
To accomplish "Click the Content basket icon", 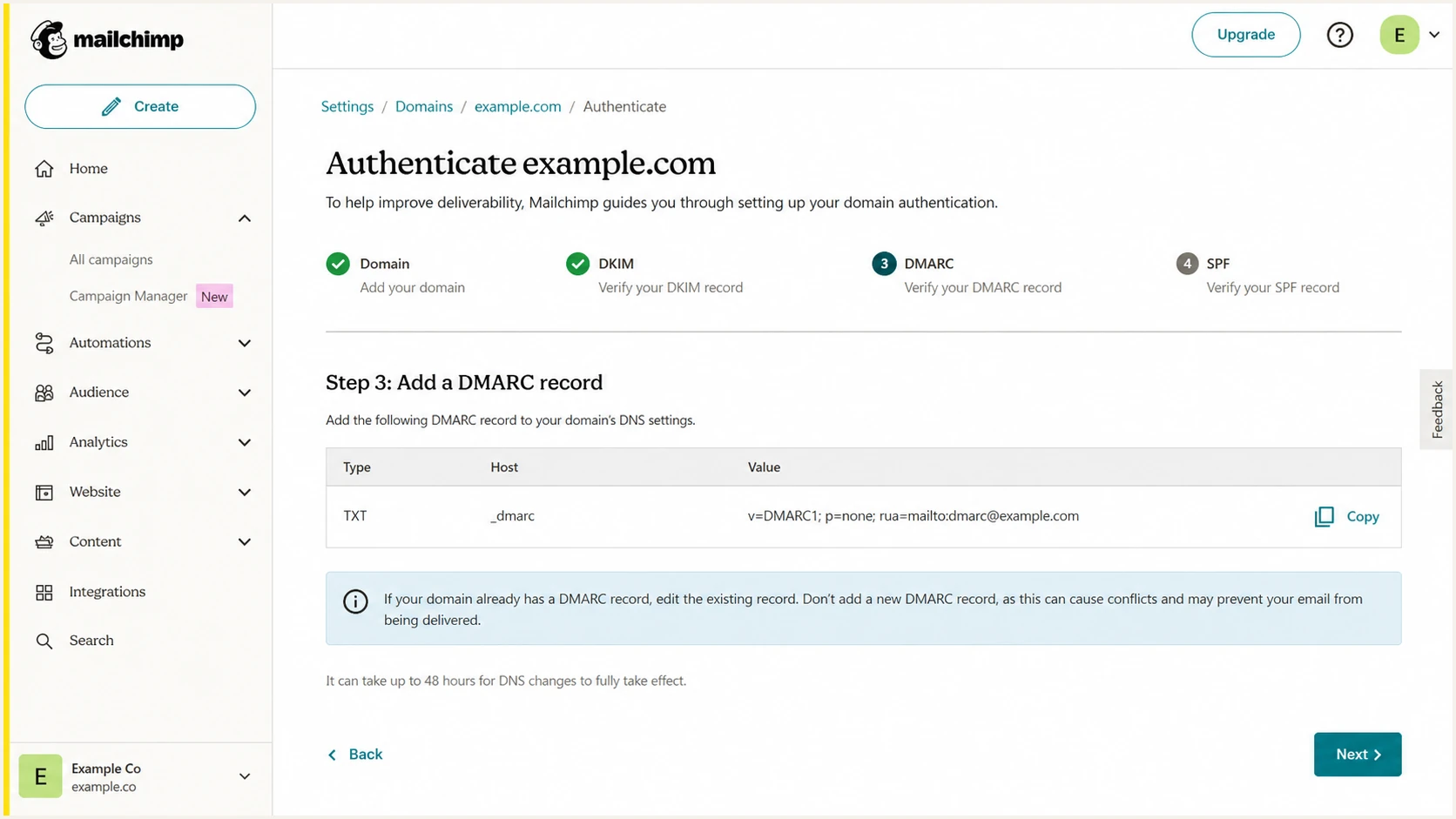I will click(44, 542).
